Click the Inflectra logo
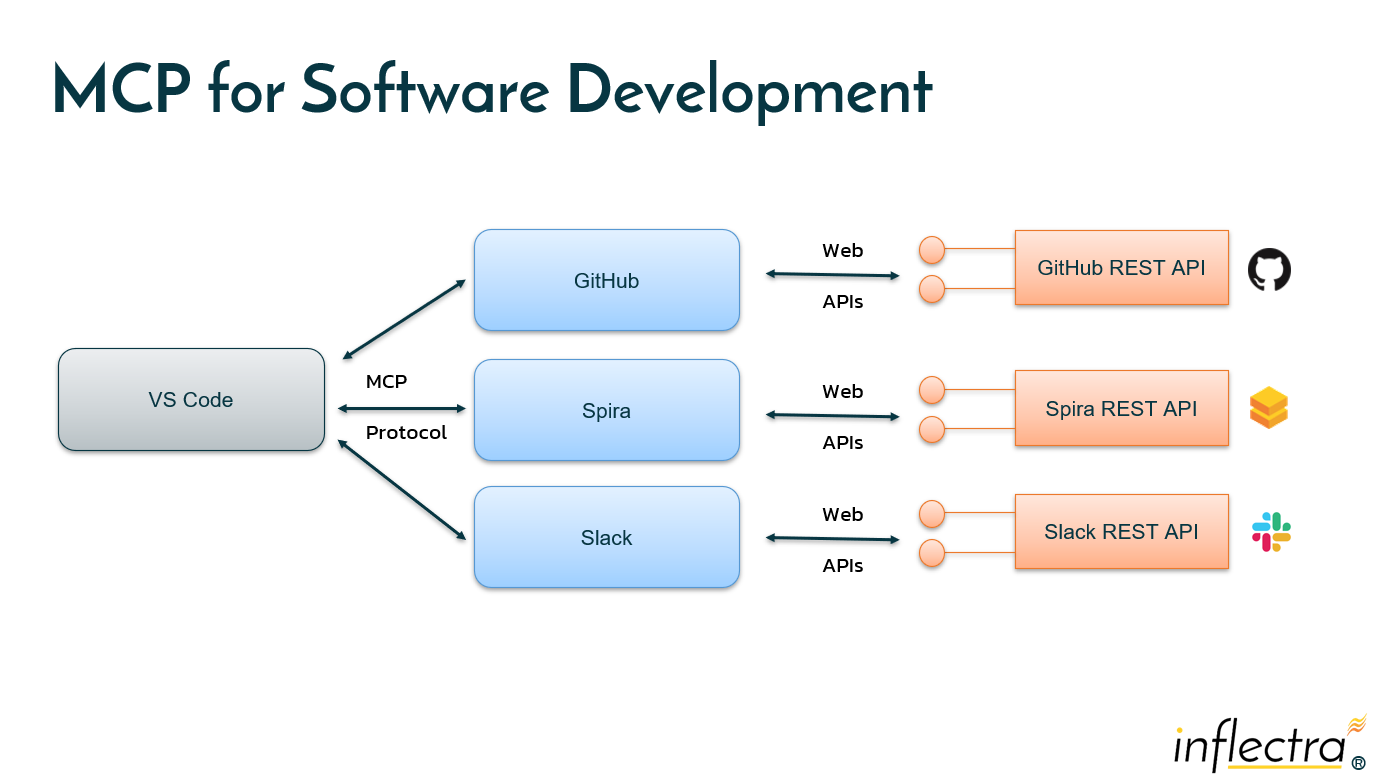 pyautogui.click(x=1270, y=743)
